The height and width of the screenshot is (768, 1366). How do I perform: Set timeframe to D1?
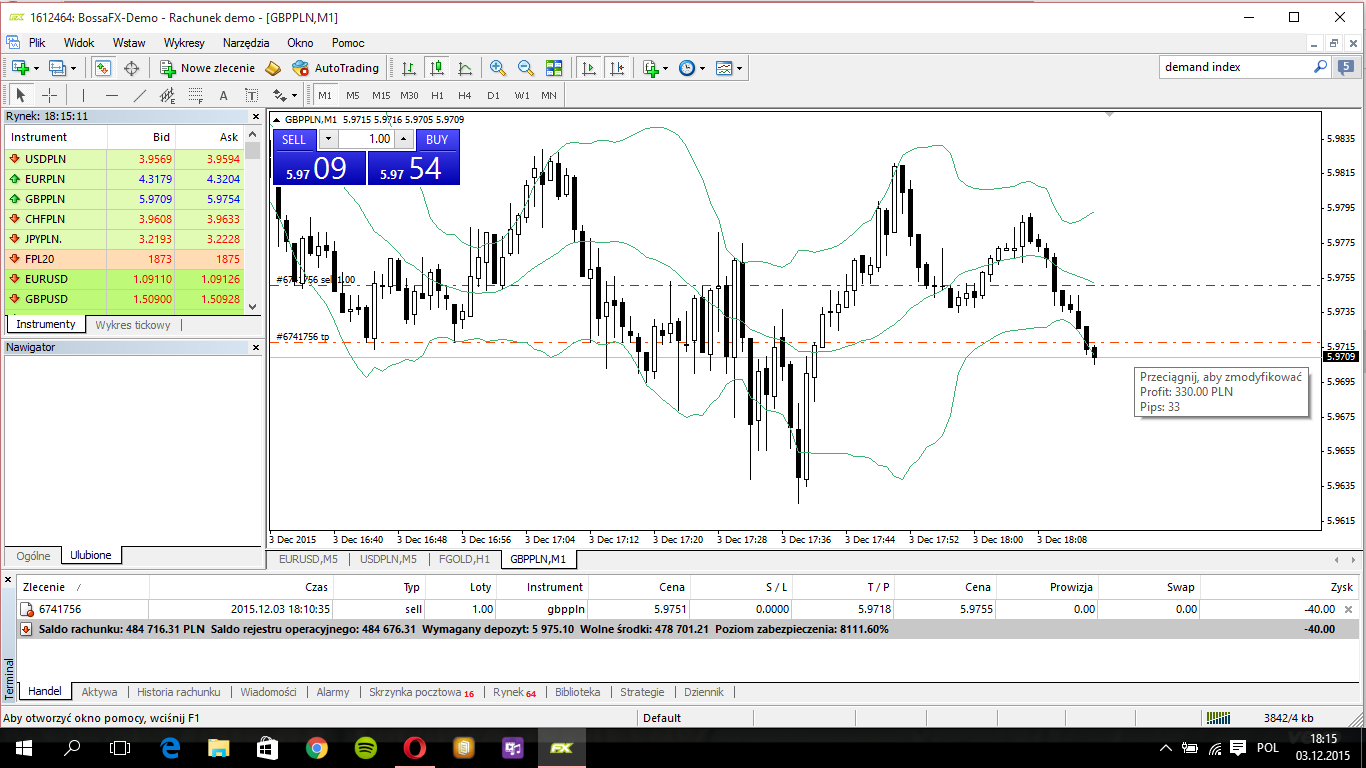point(493,95)
